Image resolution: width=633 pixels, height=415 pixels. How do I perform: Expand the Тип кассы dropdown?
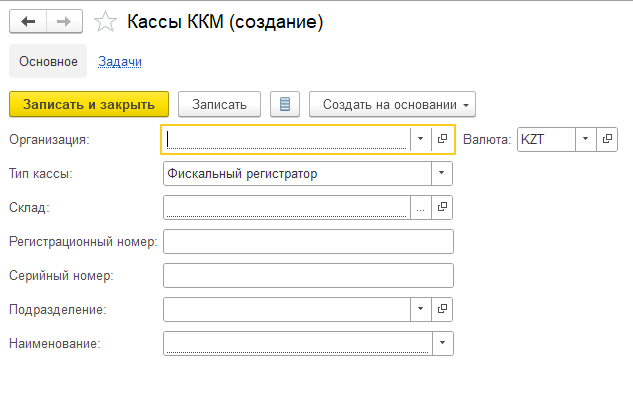(x=442, y=173)
